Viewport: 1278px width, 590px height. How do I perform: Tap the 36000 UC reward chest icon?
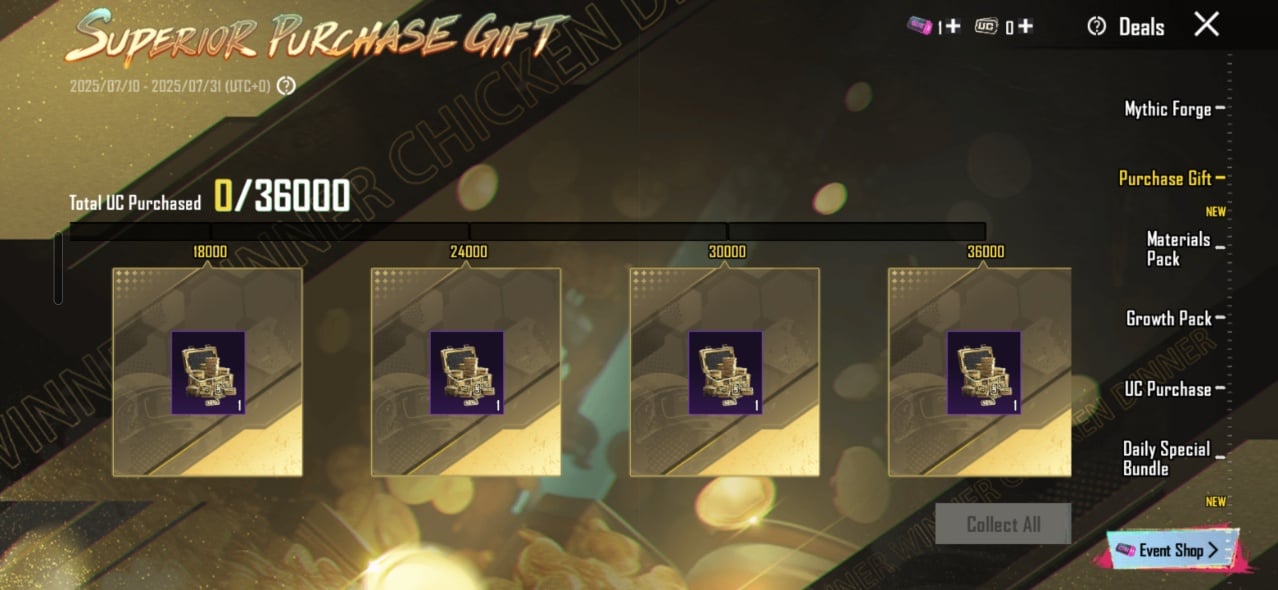pyautogui.click(x=984, y=373)
